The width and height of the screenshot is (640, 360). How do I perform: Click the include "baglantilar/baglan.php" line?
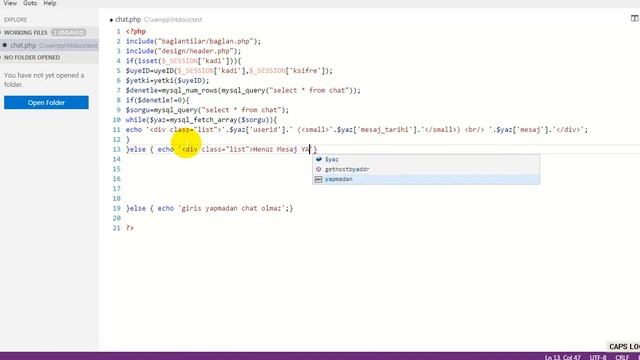[x=193, y=41]
